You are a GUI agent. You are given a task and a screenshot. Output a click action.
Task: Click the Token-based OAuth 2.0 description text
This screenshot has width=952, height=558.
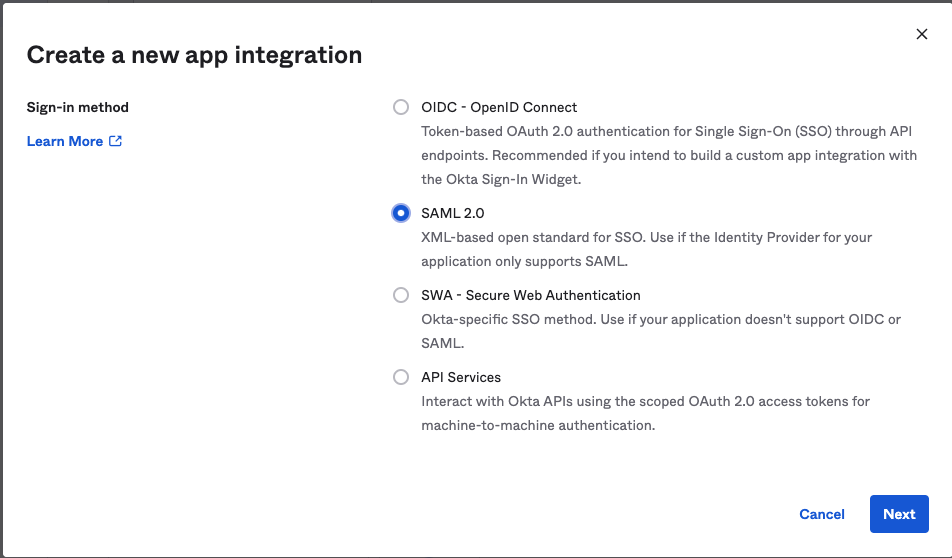[669, 155]
